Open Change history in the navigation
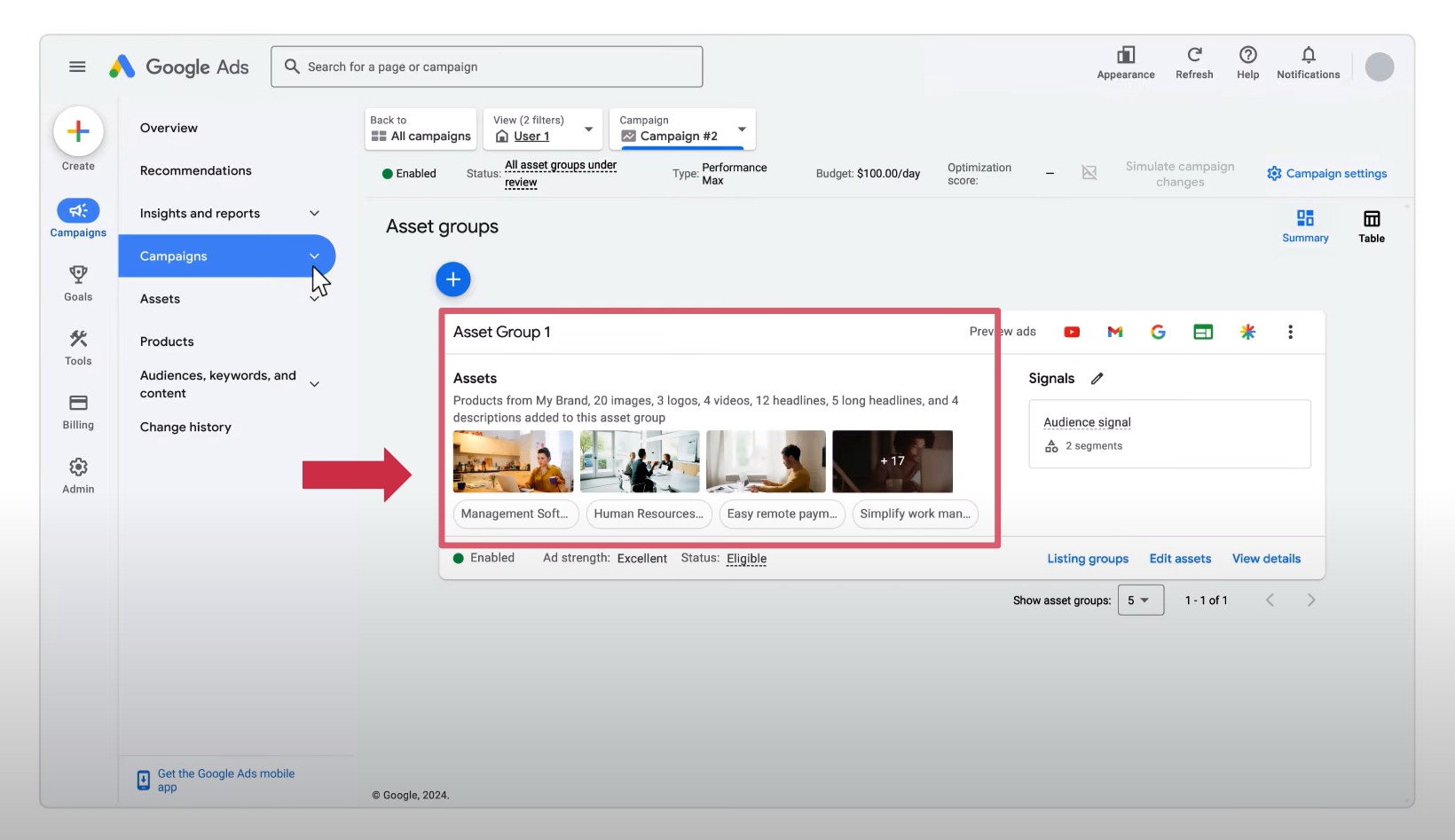 coord(185,427)
